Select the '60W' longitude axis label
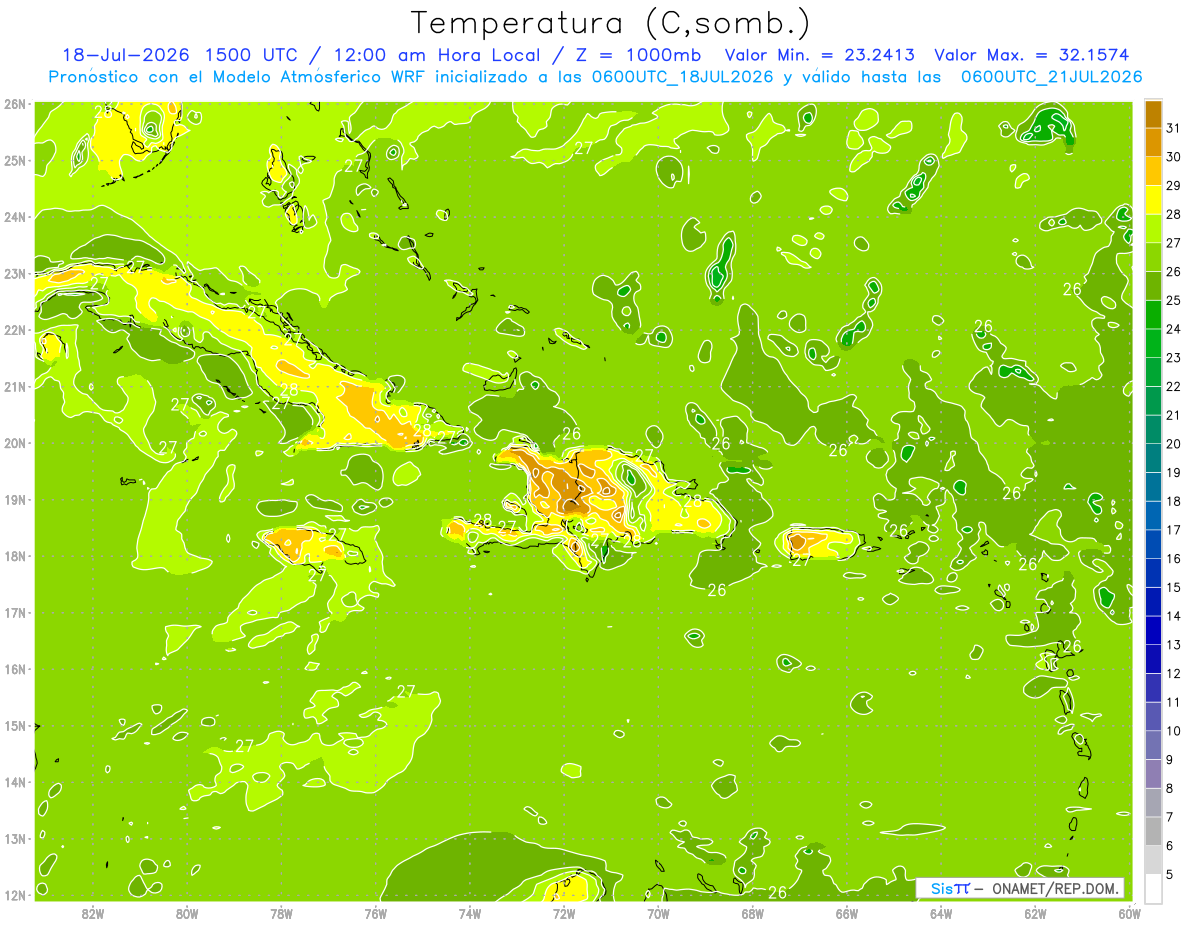This screenshot has width=1200, height=927. coord(1129,914)
